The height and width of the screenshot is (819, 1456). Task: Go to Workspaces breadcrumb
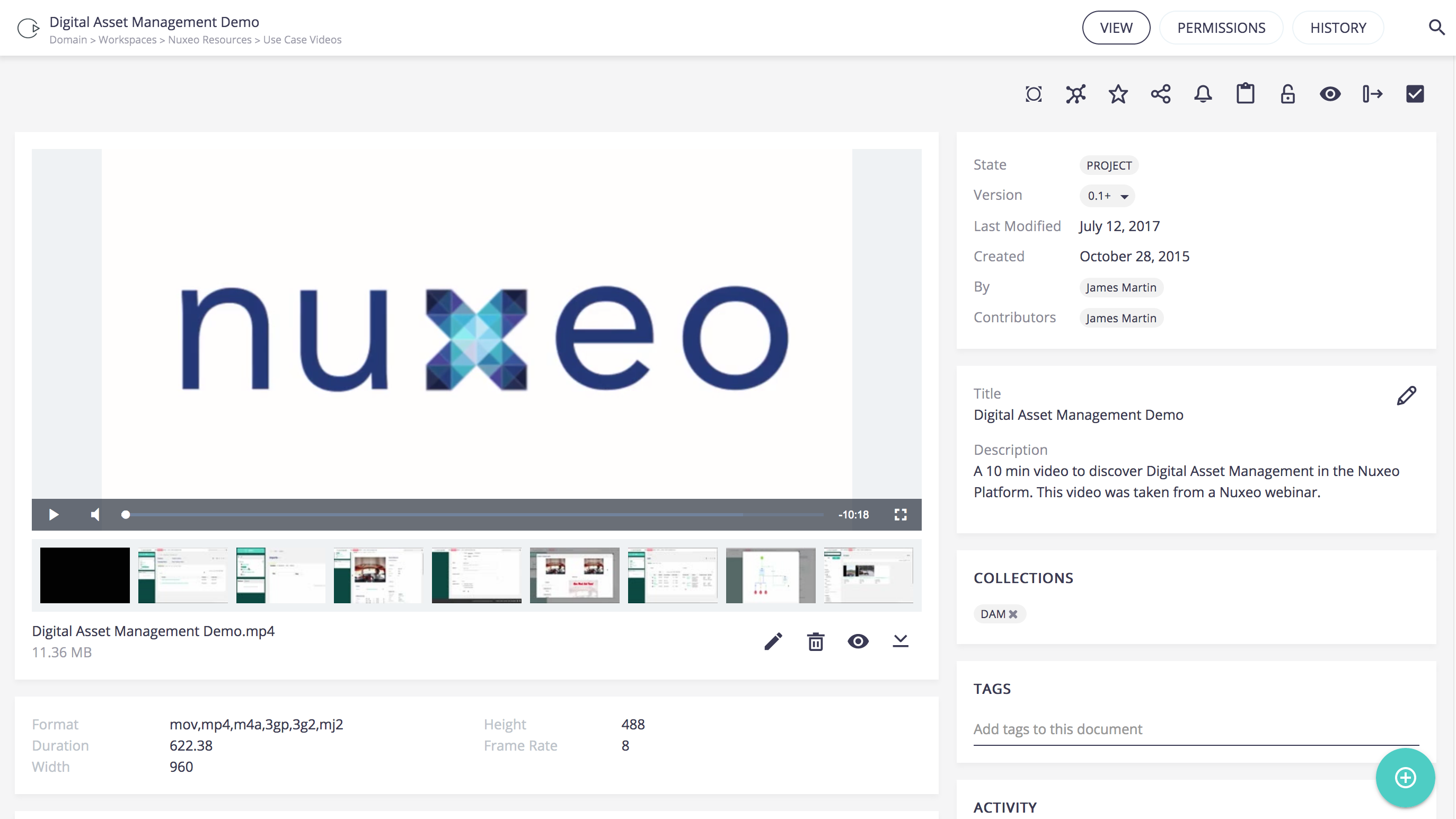pos(127,40)
